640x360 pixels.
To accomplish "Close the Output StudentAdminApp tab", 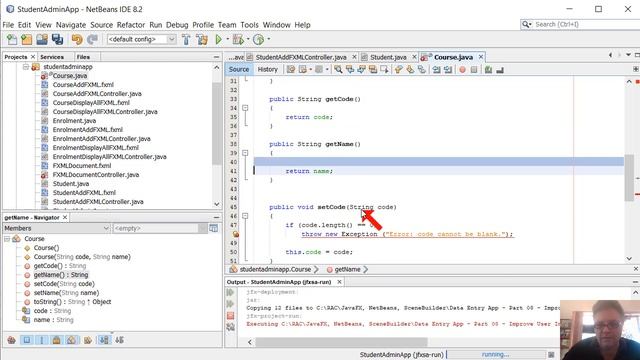I will [x=339, y=282].
